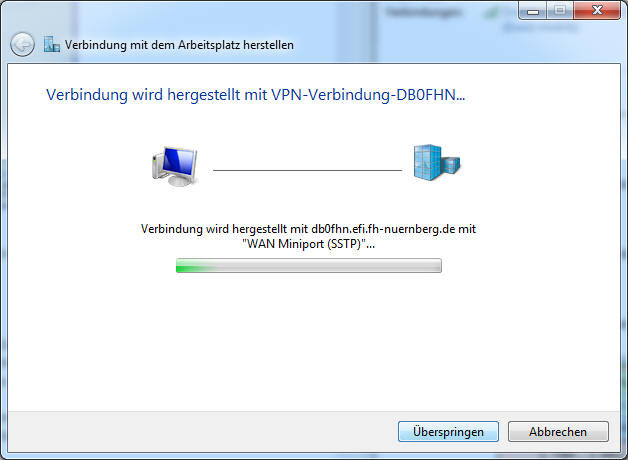The image size is (628, 460).
Task: Skip the step via Überspringen
Action: [x=448, y=432]
